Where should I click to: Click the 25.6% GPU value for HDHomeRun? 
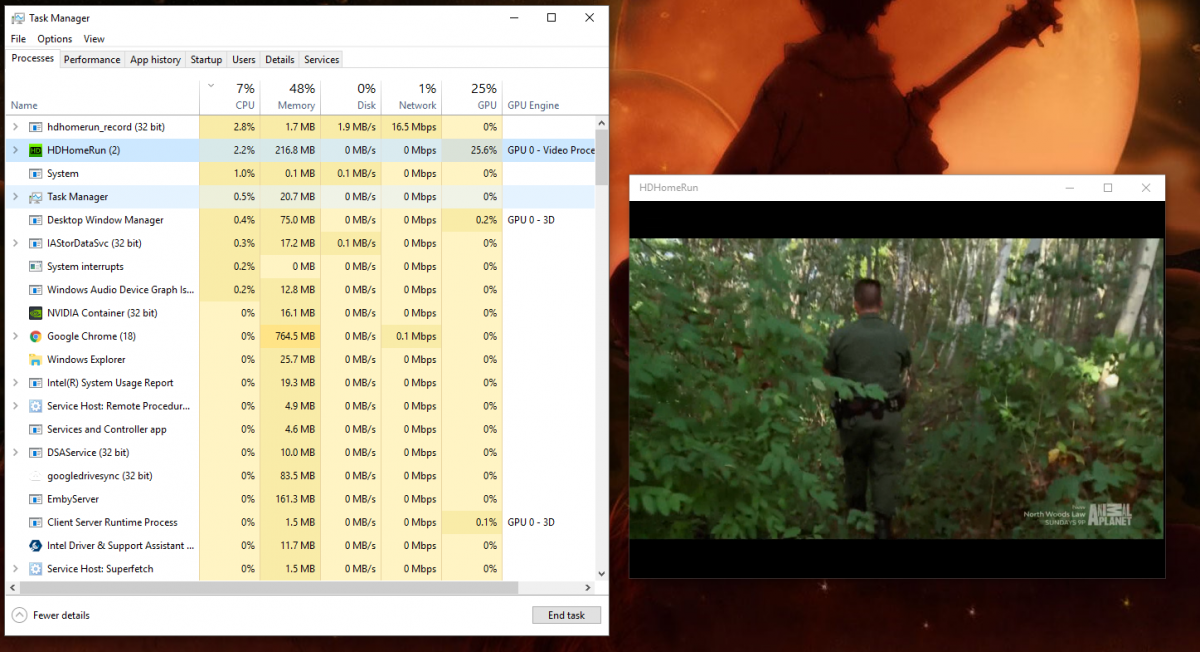pos(482,150)
